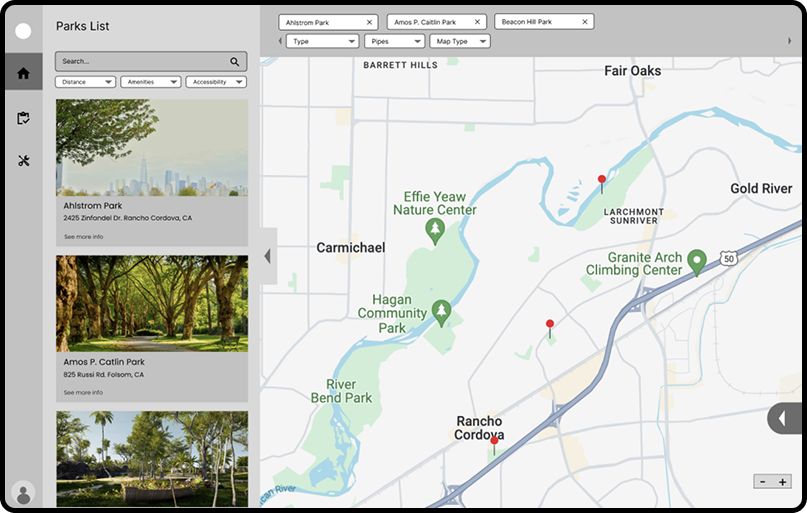This screenshot has width=807, height=513.
Task: Remove the Beacon Hill Park chip
Action: [584, 22]
